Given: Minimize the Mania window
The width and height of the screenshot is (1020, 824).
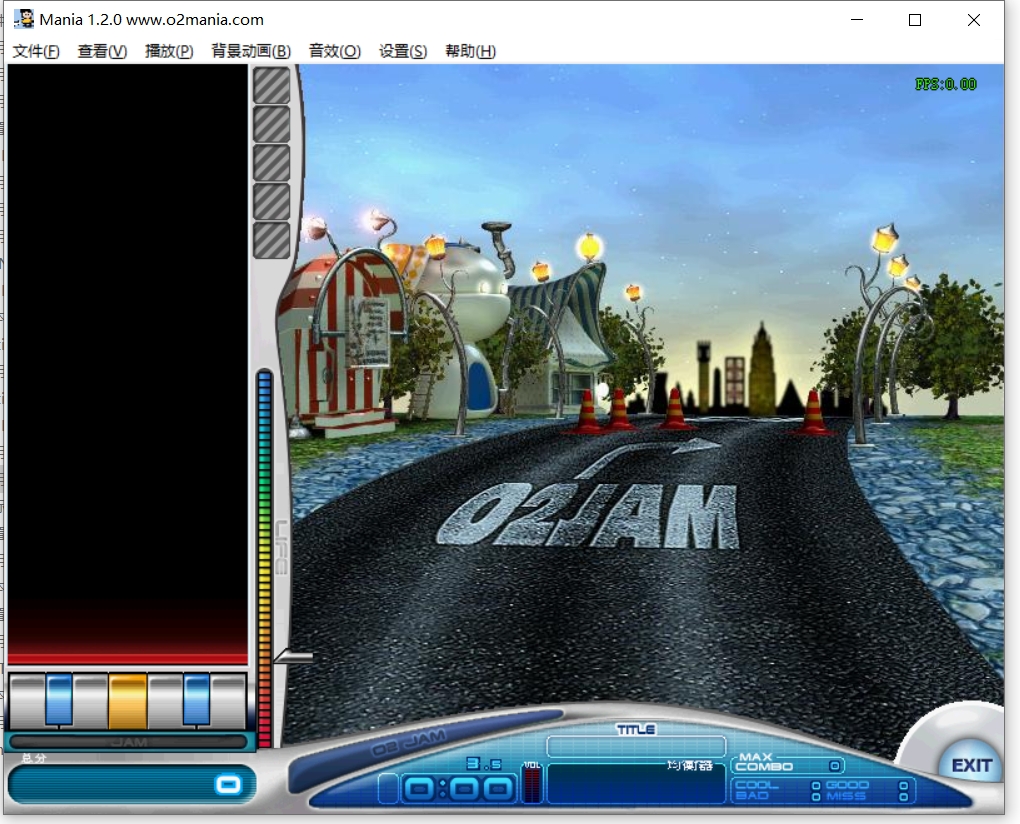Looking at the screenshot, I should 857,20.
